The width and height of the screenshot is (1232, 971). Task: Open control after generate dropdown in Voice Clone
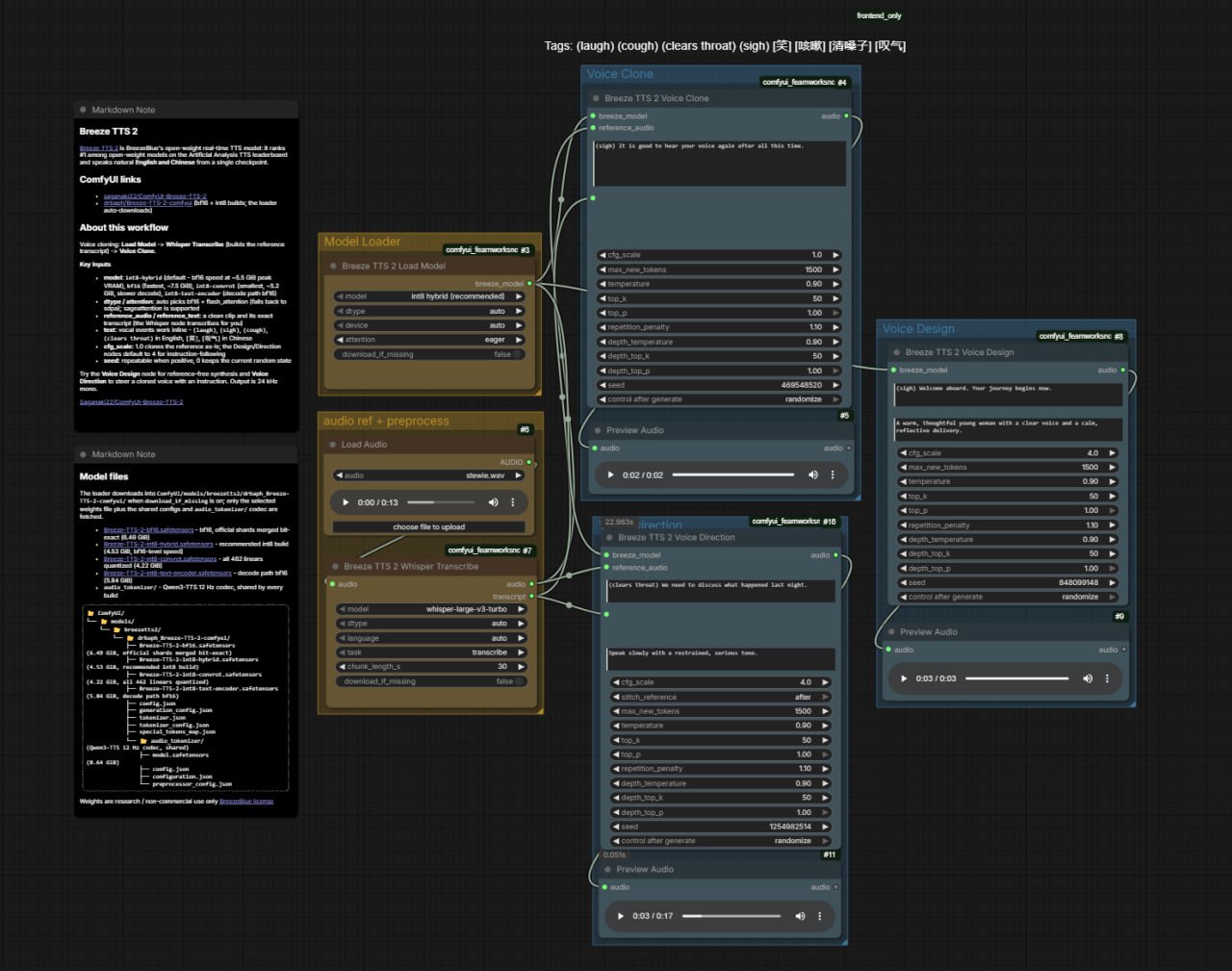click(x=719, y=399)
